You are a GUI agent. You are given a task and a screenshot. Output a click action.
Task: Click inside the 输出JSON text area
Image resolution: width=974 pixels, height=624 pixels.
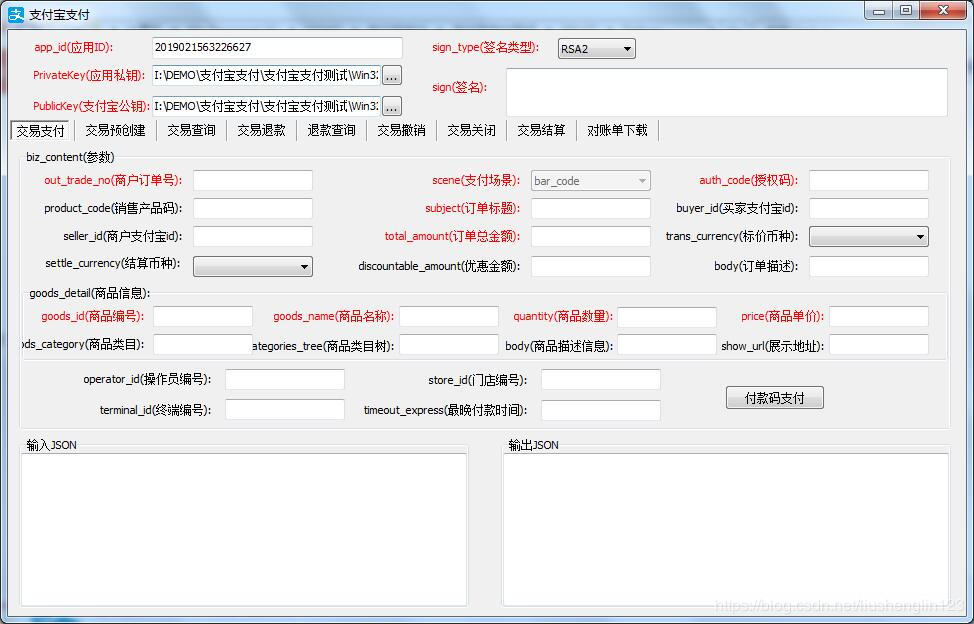coord(726,530)
